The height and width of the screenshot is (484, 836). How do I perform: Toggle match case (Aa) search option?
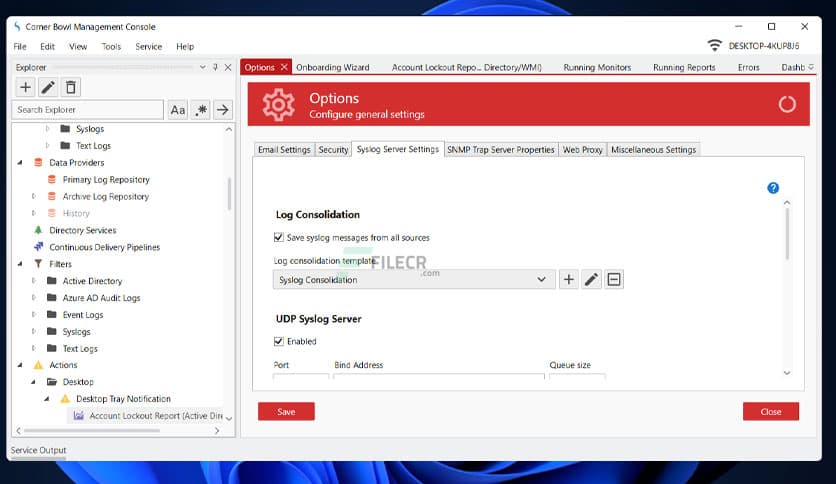point(178,110)
